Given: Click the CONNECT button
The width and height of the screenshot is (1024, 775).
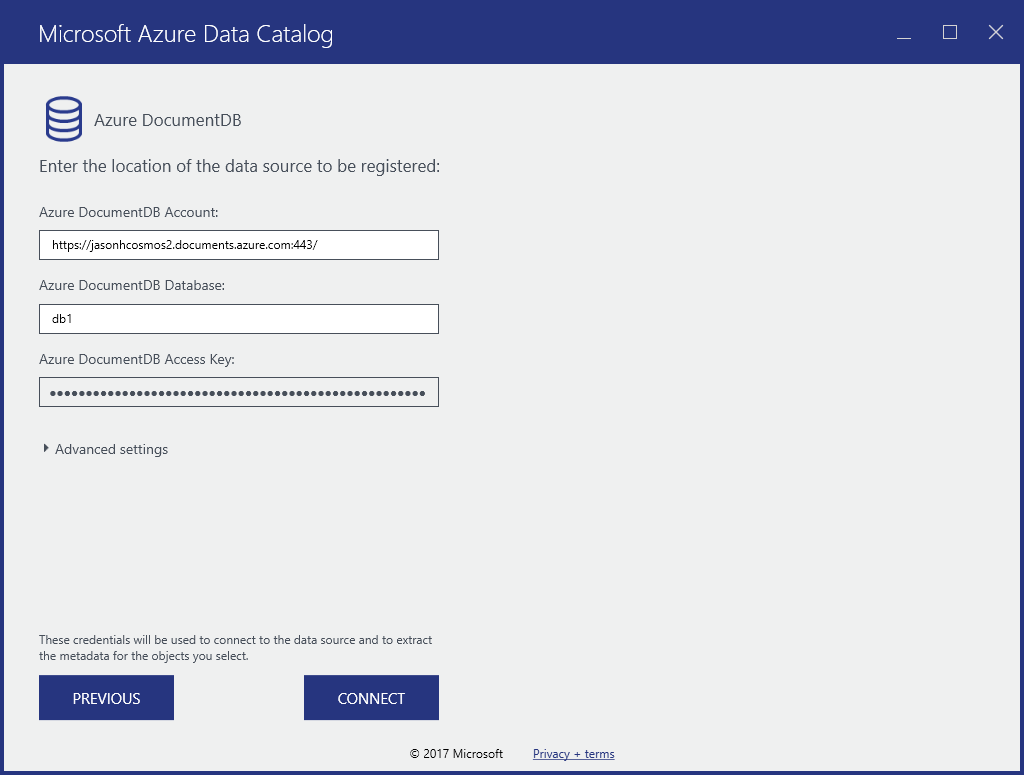Looking at the screenshot, I should (x=371, y=697).
